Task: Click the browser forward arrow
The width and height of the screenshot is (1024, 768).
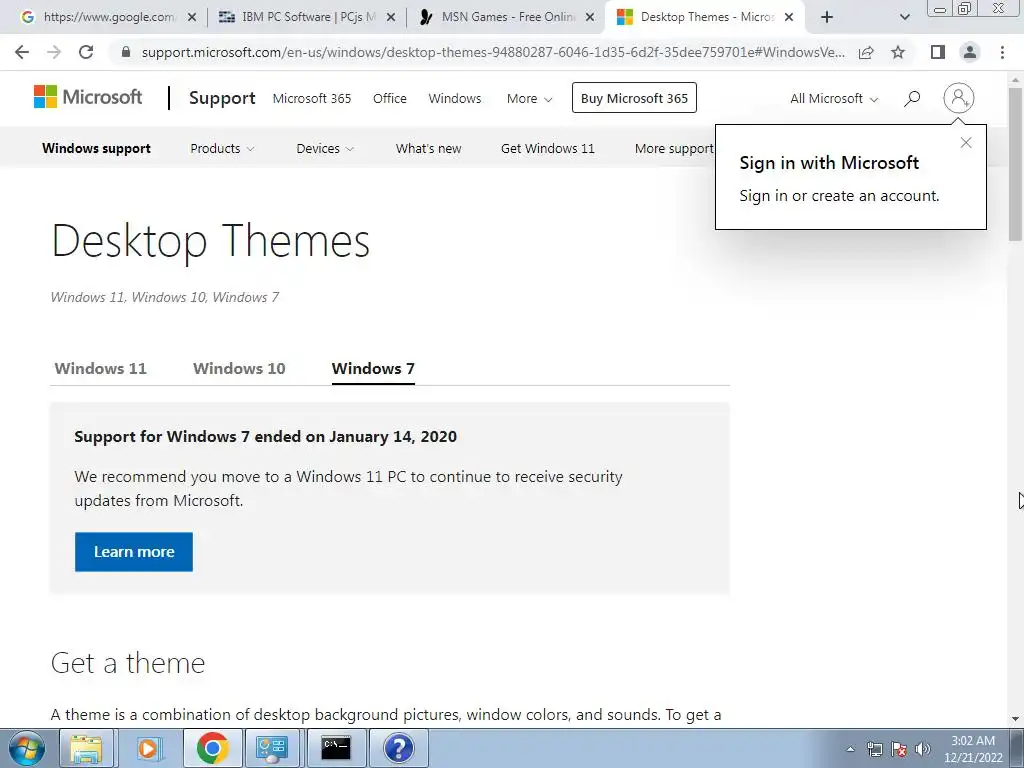Action: tap(54, 52)
